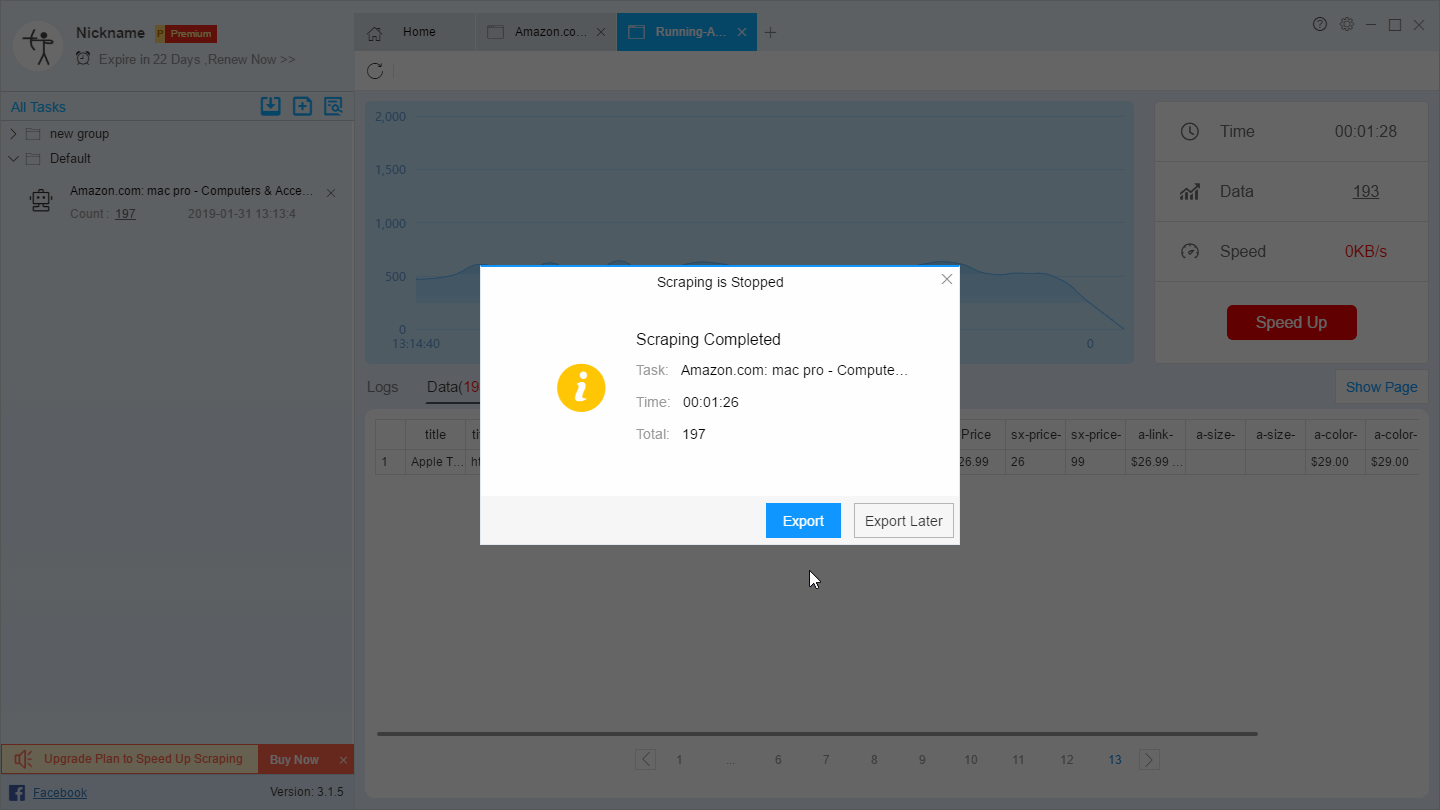The height and width of the screenshot is (810, 1440).
Task: Click the archer profile avatar
Action: [x=38, y=46]
